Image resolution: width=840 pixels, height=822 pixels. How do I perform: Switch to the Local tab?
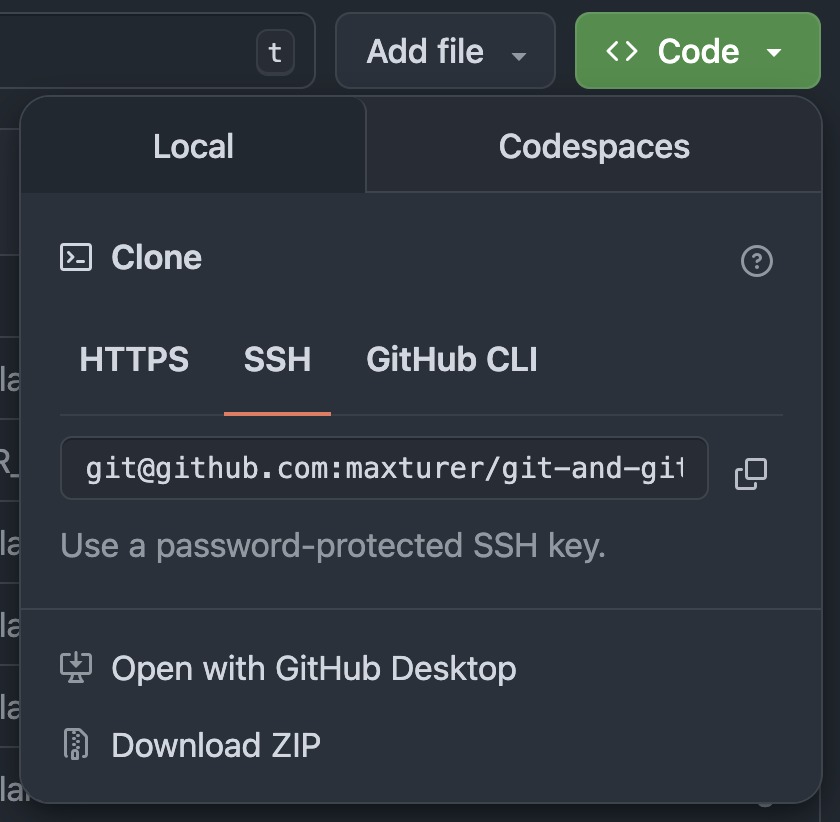pos(193,146)
